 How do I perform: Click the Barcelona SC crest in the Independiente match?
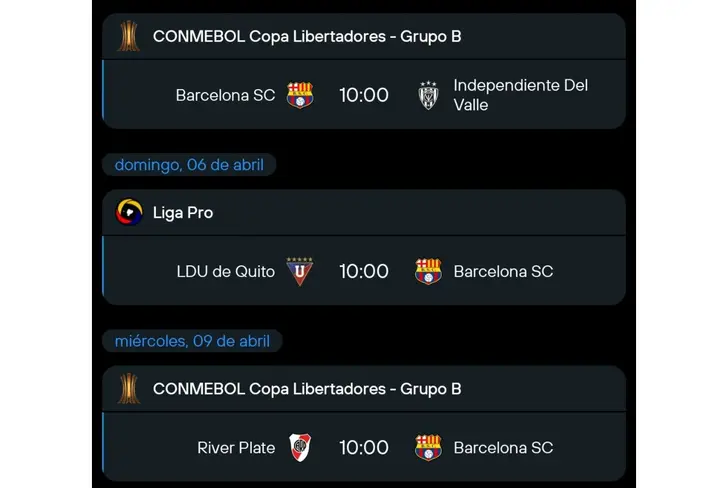coord(300,95)
